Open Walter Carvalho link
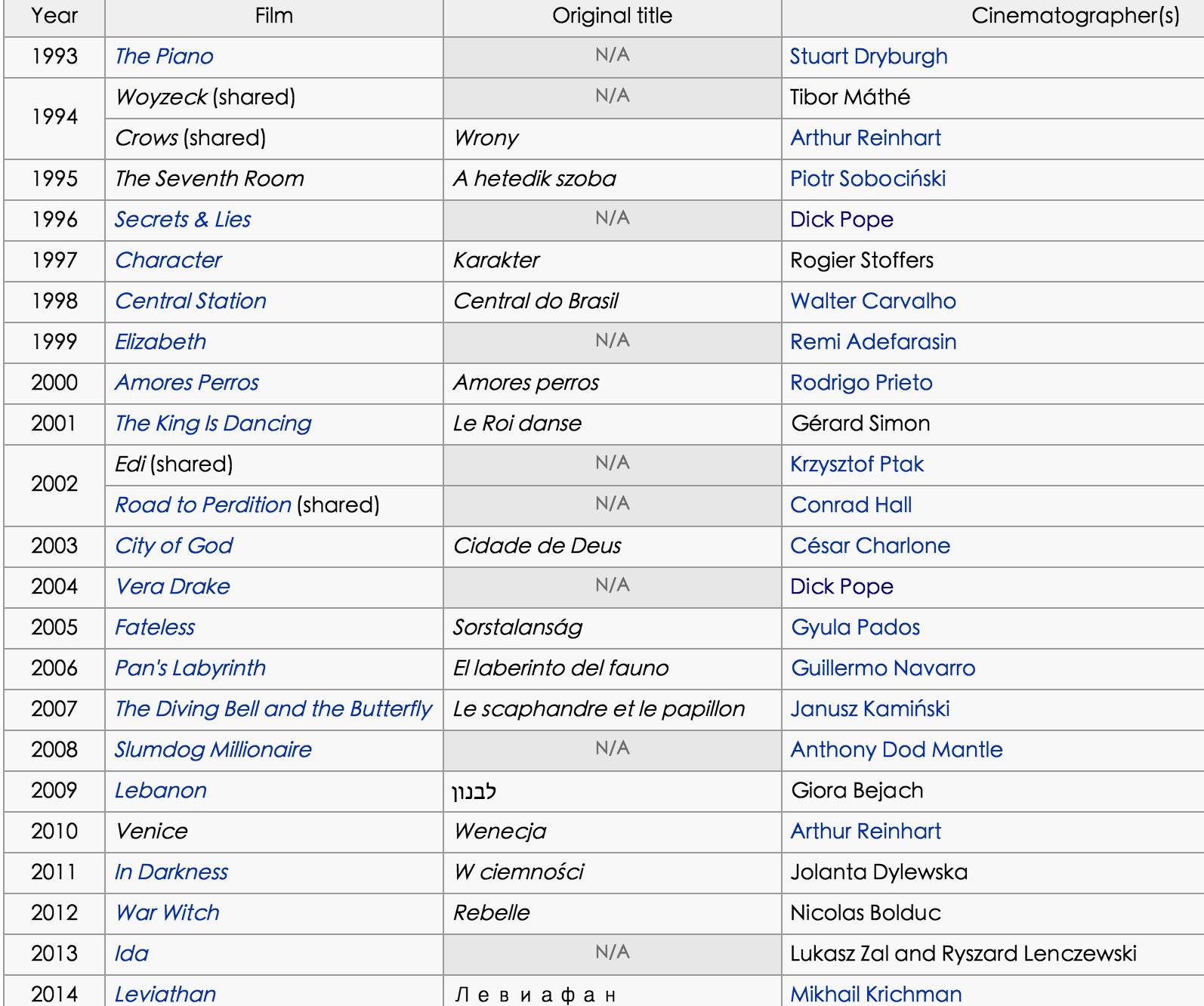This screenshot has height=1006, width=1204. click(873, 301)
